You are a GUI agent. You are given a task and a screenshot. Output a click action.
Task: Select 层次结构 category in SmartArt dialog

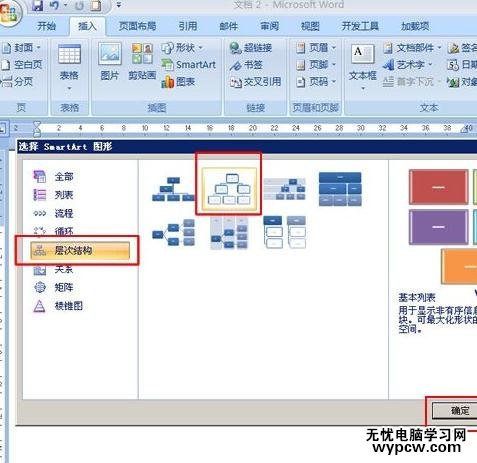click(80, 250)
